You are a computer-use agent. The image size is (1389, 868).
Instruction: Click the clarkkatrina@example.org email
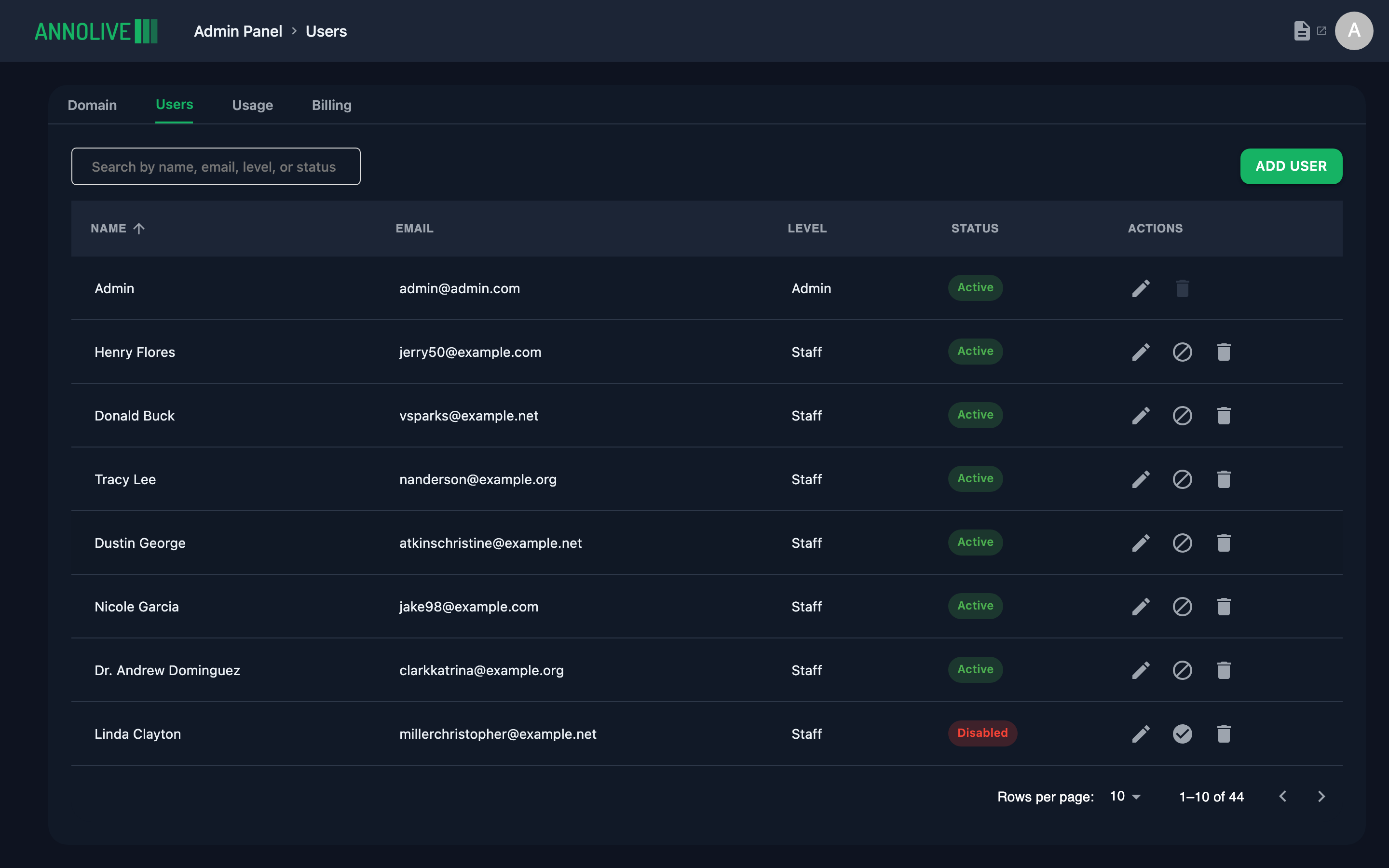coord(481,670)
